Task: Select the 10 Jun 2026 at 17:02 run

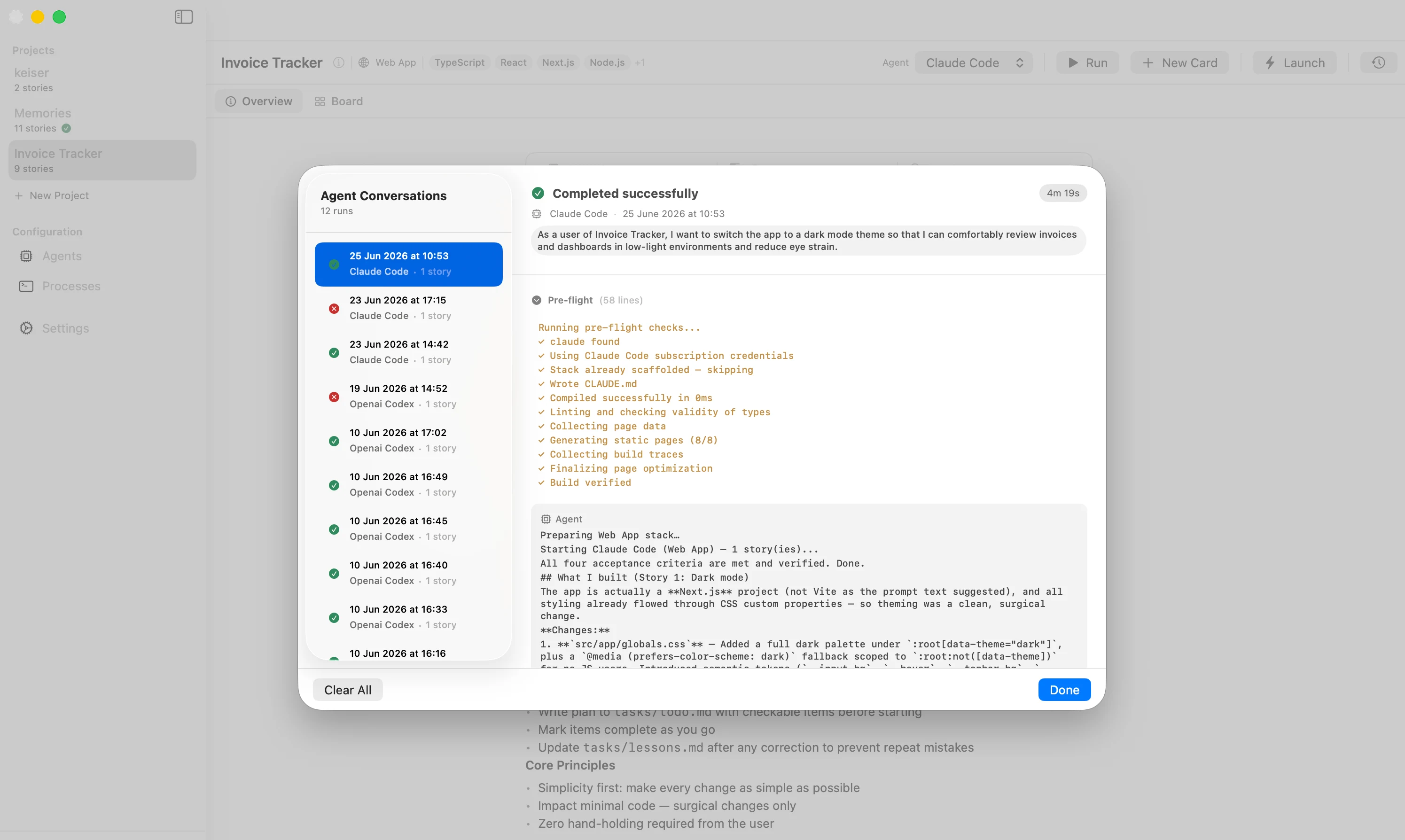Action: click(x=409, y=441)
